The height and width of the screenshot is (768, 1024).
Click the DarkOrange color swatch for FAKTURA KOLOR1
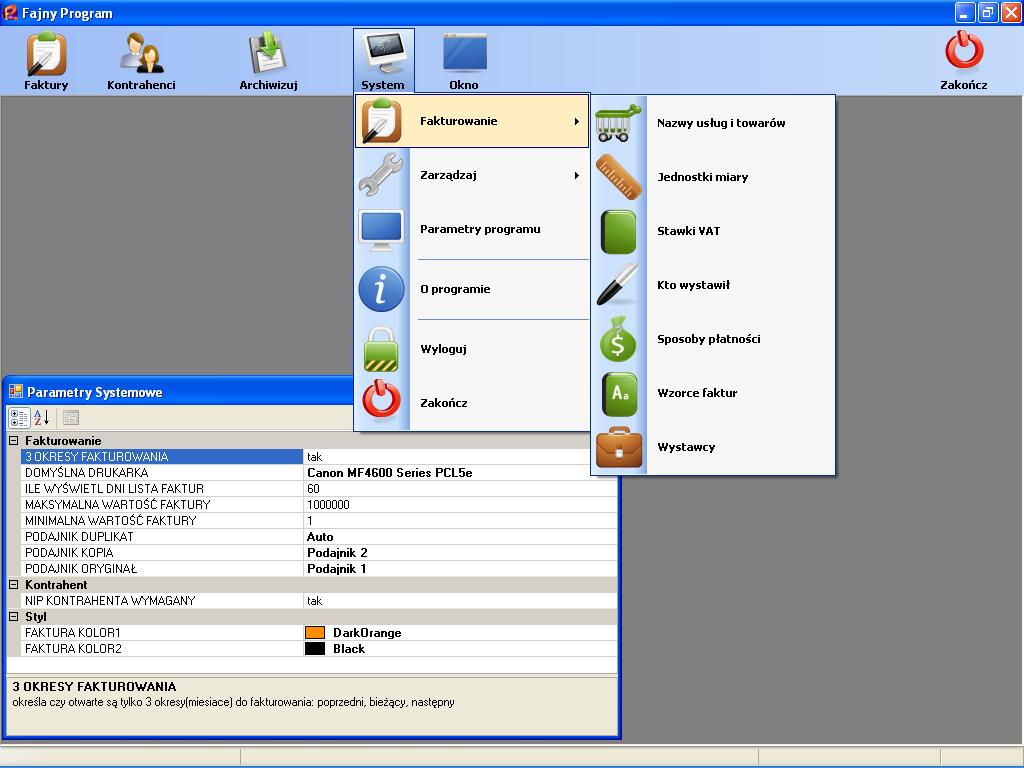[315, 633]
